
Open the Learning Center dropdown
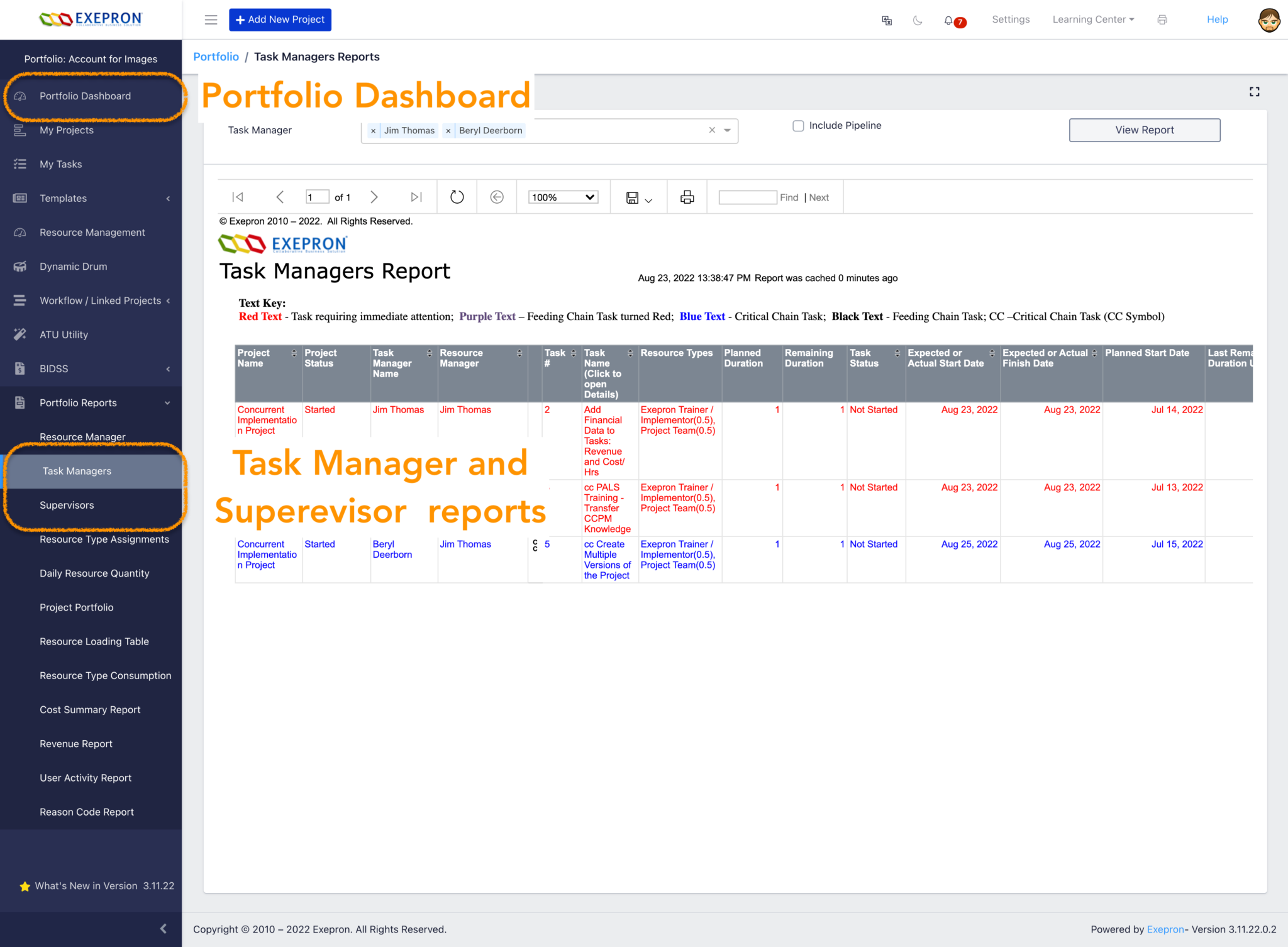1093,19
